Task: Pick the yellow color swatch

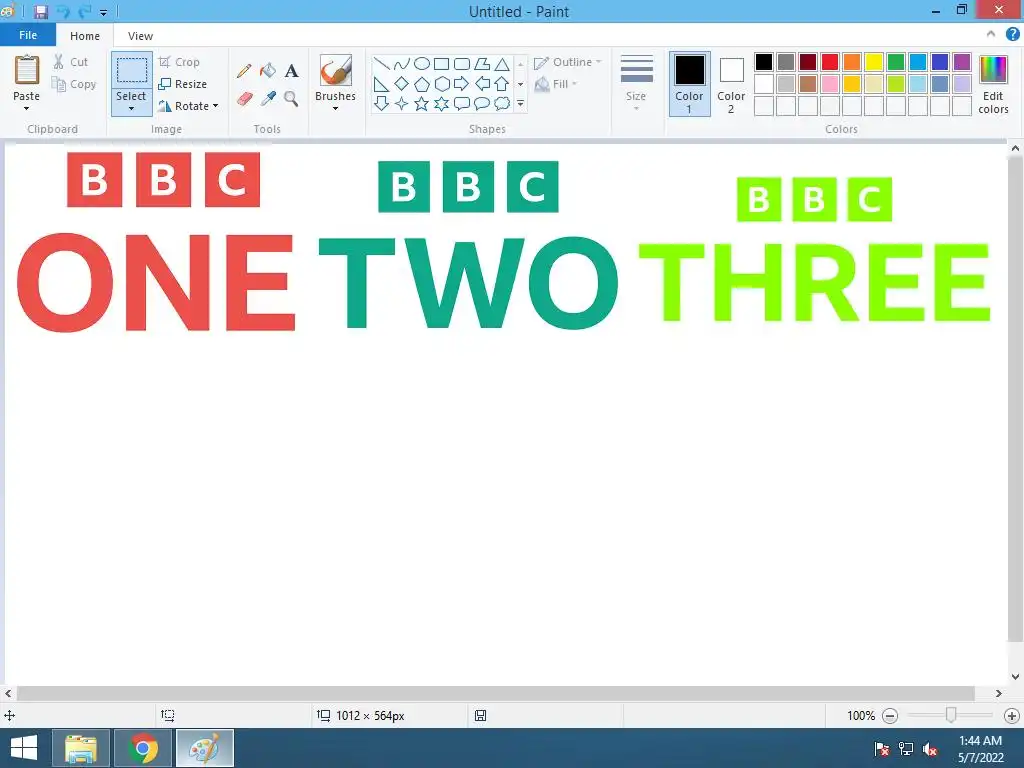Action: pyautogui.click(x=874, y=62)
